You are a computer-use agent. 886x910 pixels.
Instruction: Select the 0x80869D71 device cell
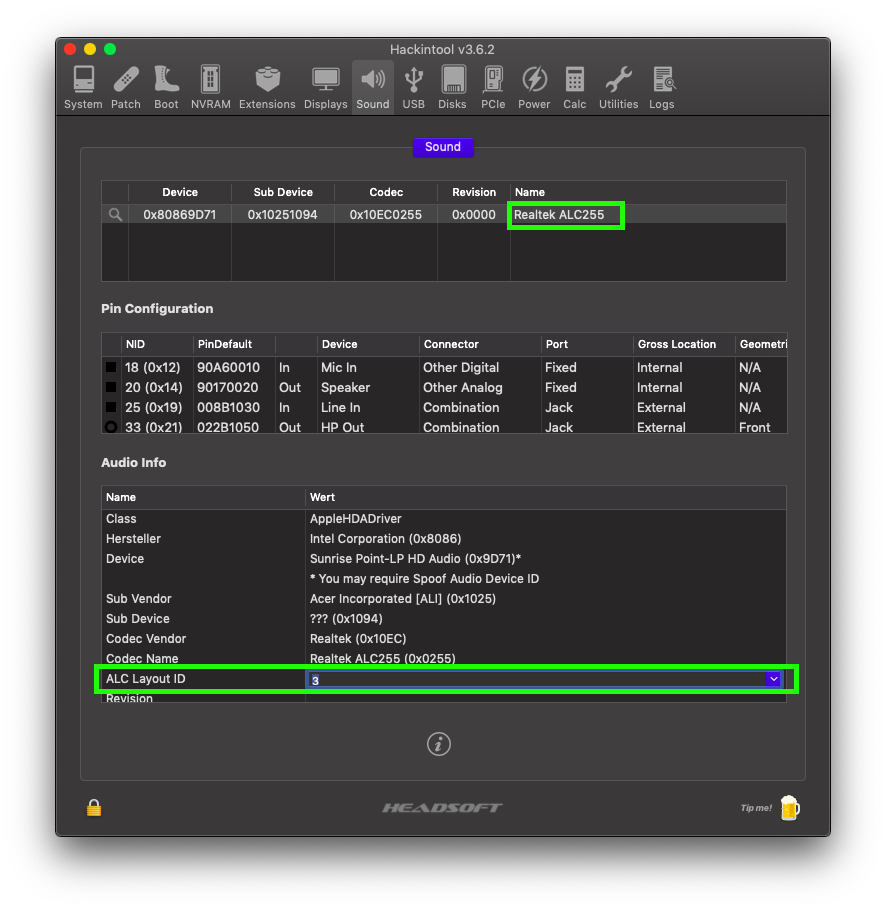click(180, 215)
